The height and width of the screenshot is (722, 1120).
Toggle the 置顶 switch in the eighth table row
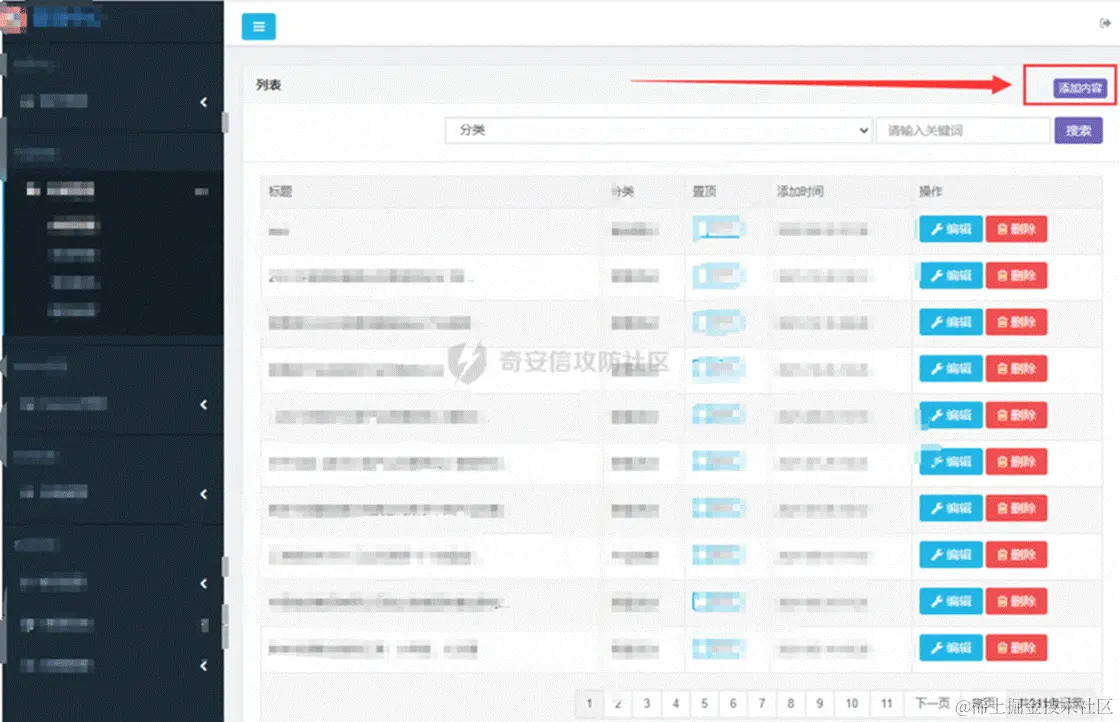click(x=718, y=554)
